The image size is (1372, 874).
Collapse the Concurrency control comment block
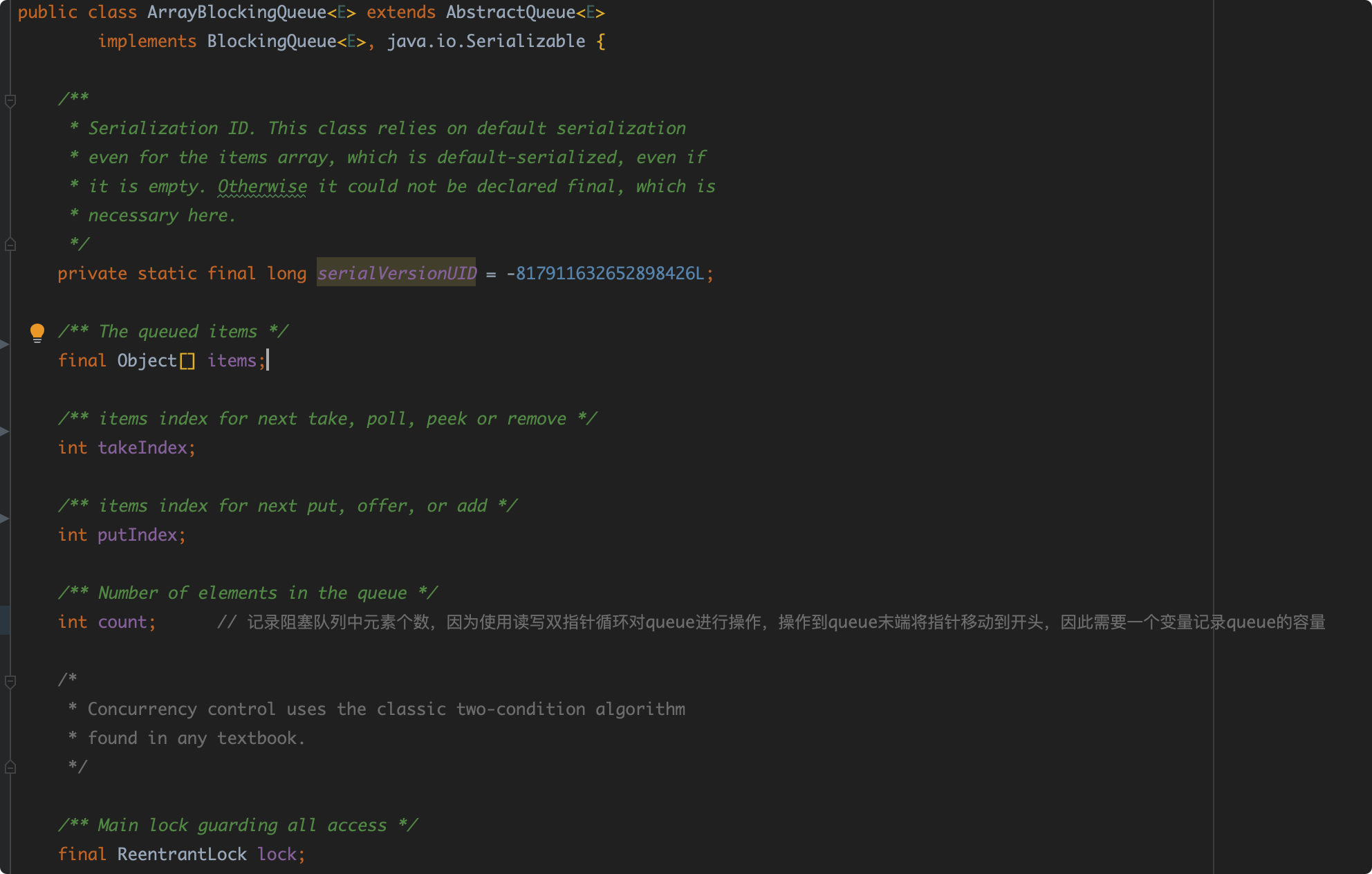[x=10, y=682]
